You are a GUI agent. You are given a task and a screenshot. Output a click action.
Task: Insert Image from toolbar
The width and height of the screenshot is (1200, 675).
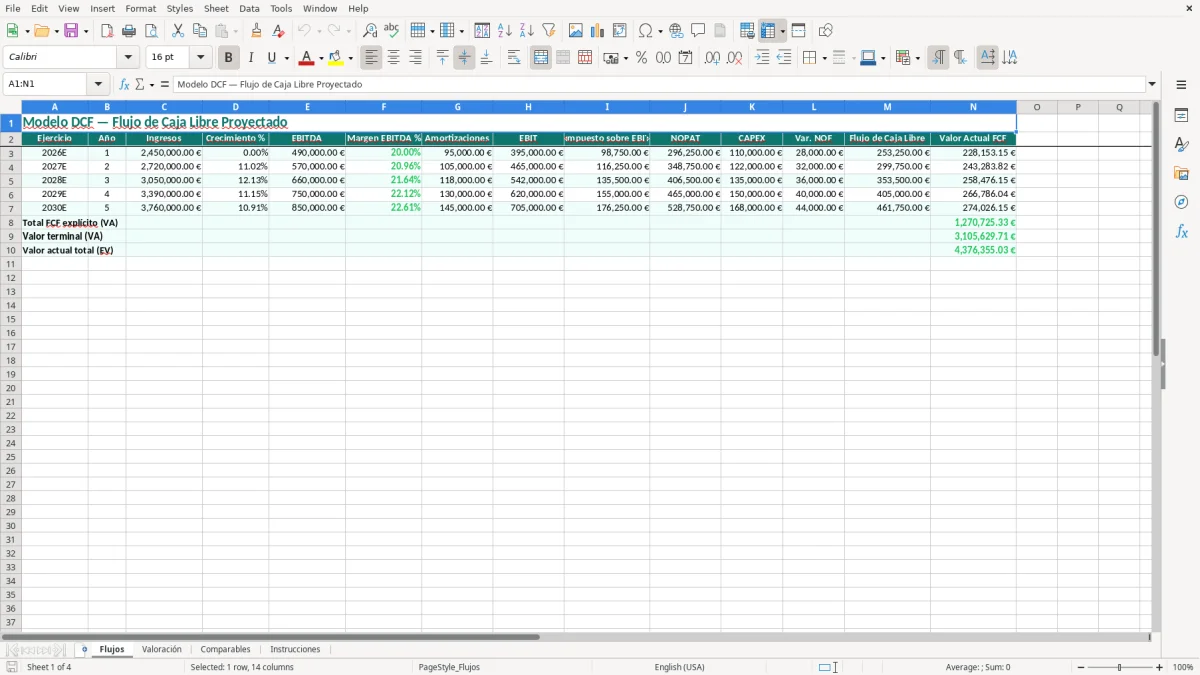click(x=576, y=31)
